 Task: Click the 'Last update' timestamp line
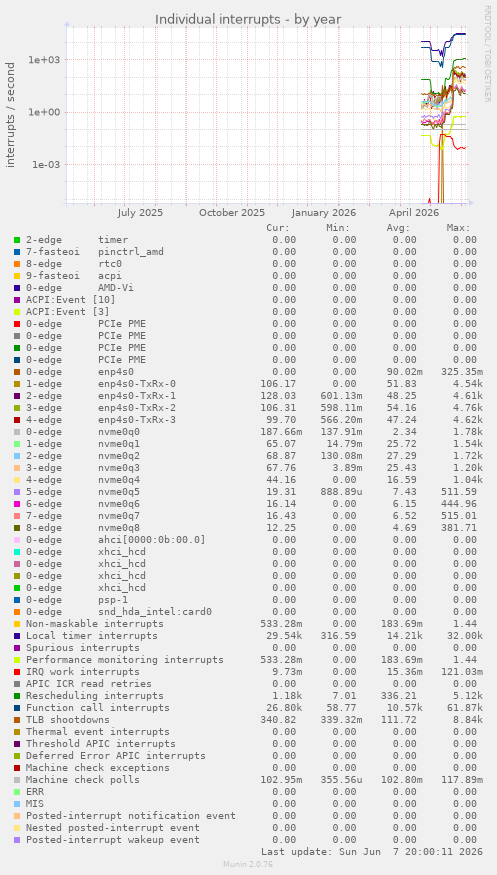pos(371,852)
